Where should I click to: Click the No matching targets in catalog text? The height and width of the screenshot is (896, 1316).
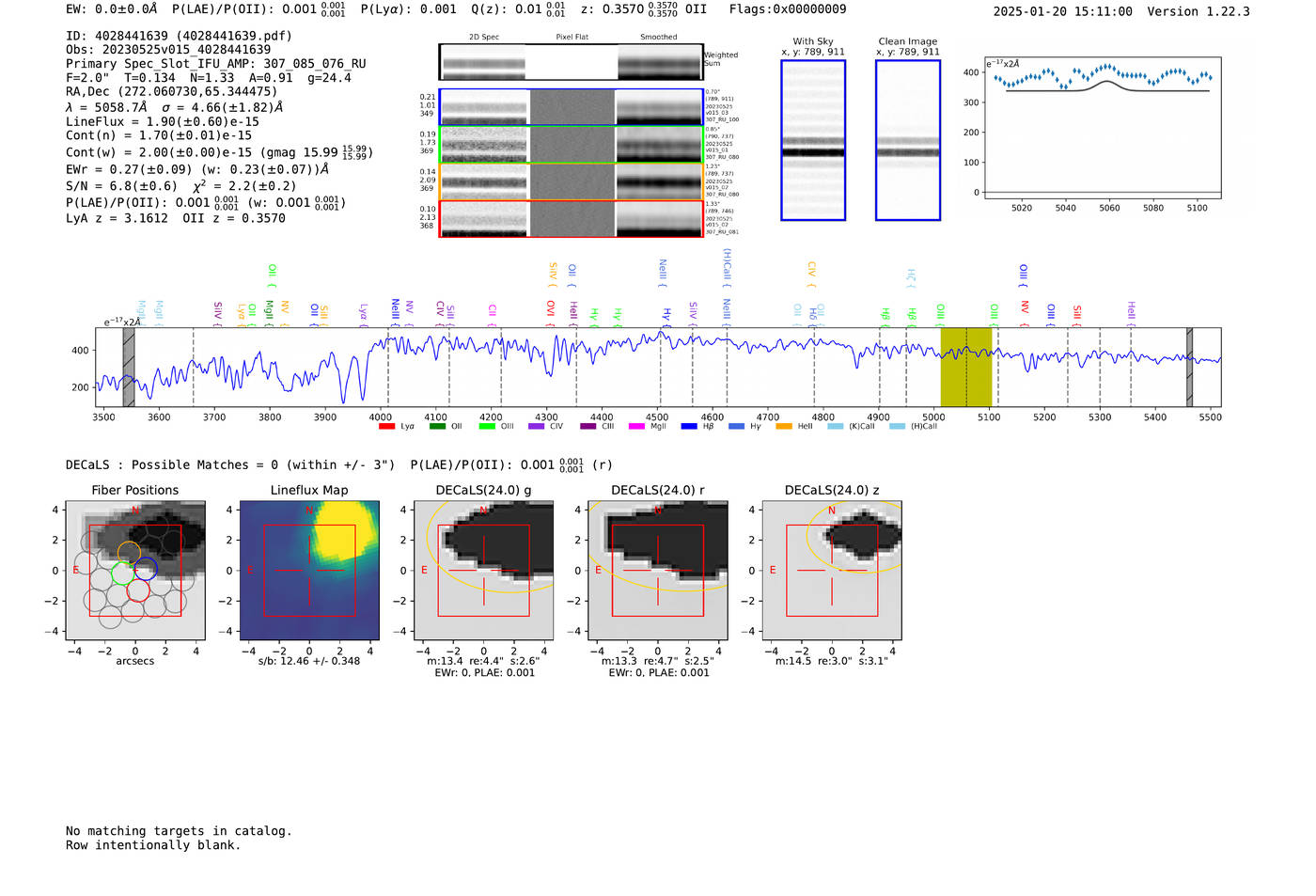tap(179, 831)
